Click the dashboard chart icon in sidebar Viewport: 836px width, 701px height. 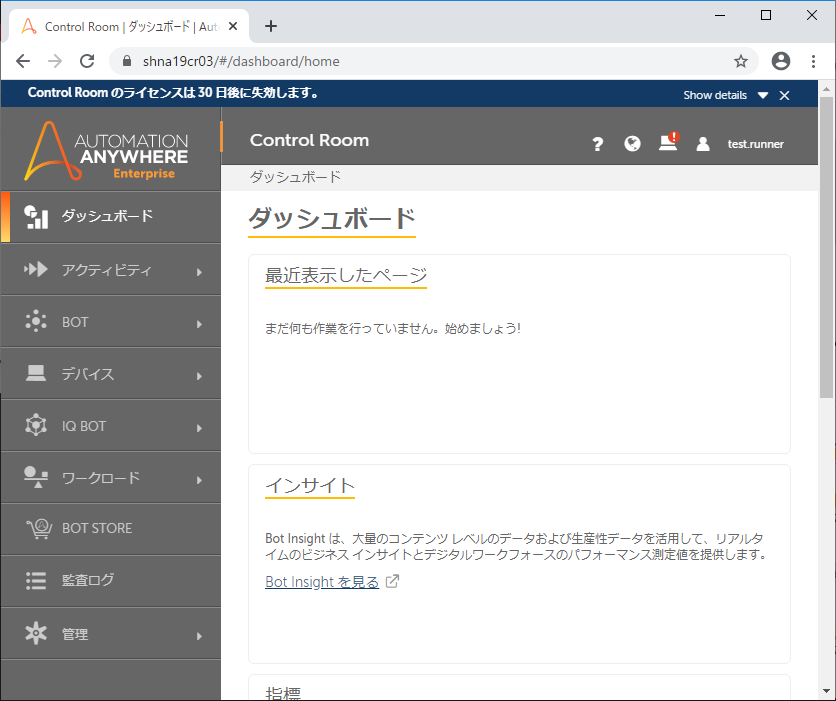(x=36, y=217)
